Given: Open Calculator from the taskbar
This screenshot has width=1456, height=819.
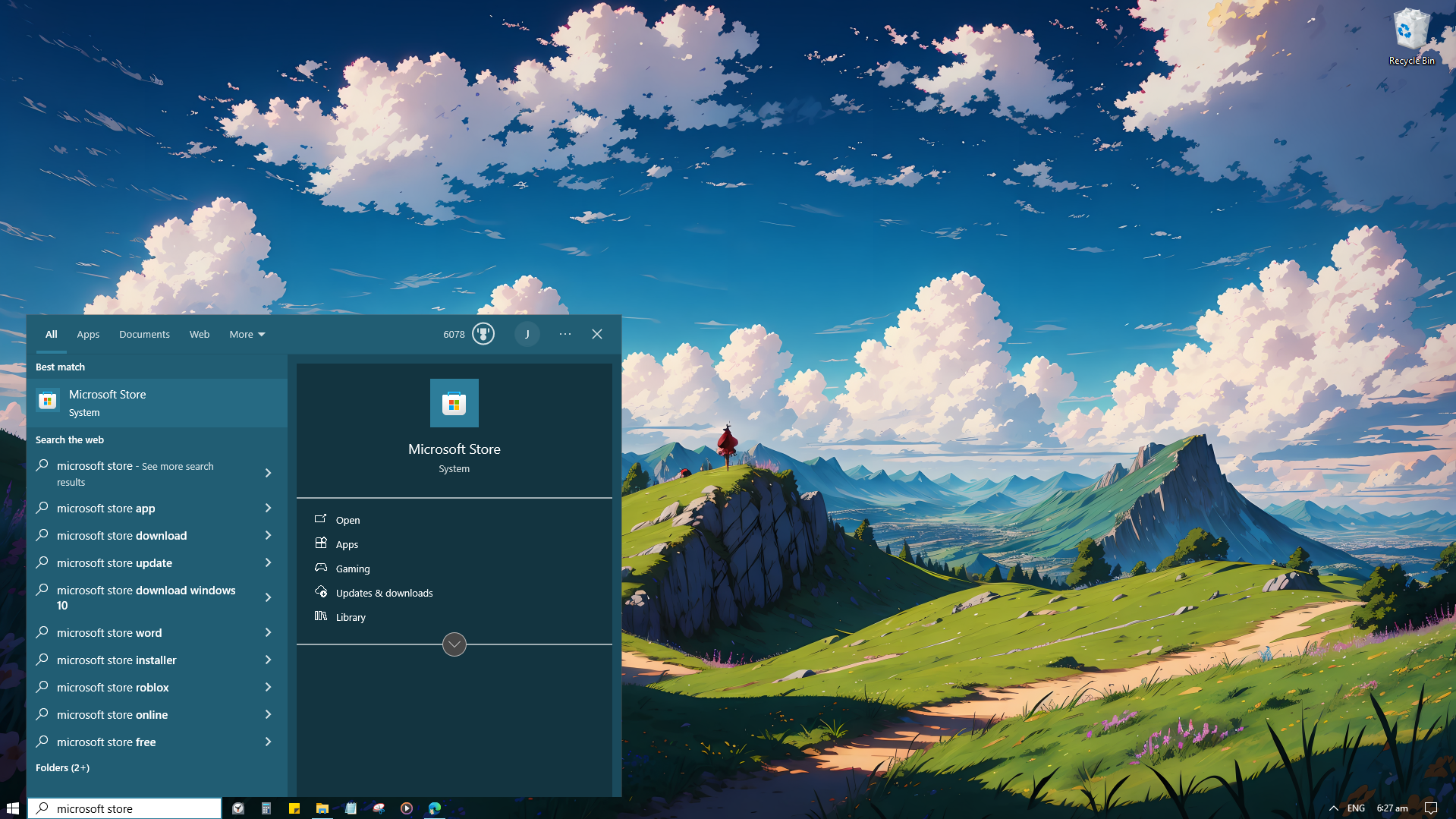Looking at the screenshot, I should tap(266, 808).
